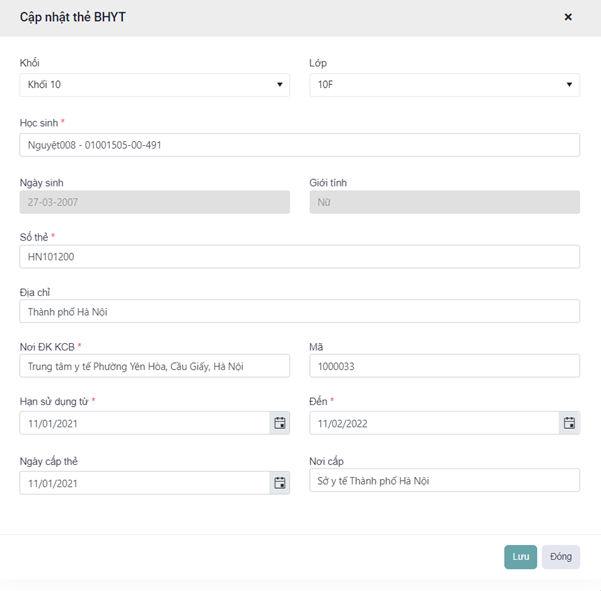Open calendar picker for Ngày cấp thẻ
601x591 pixels.
(280, 483)
